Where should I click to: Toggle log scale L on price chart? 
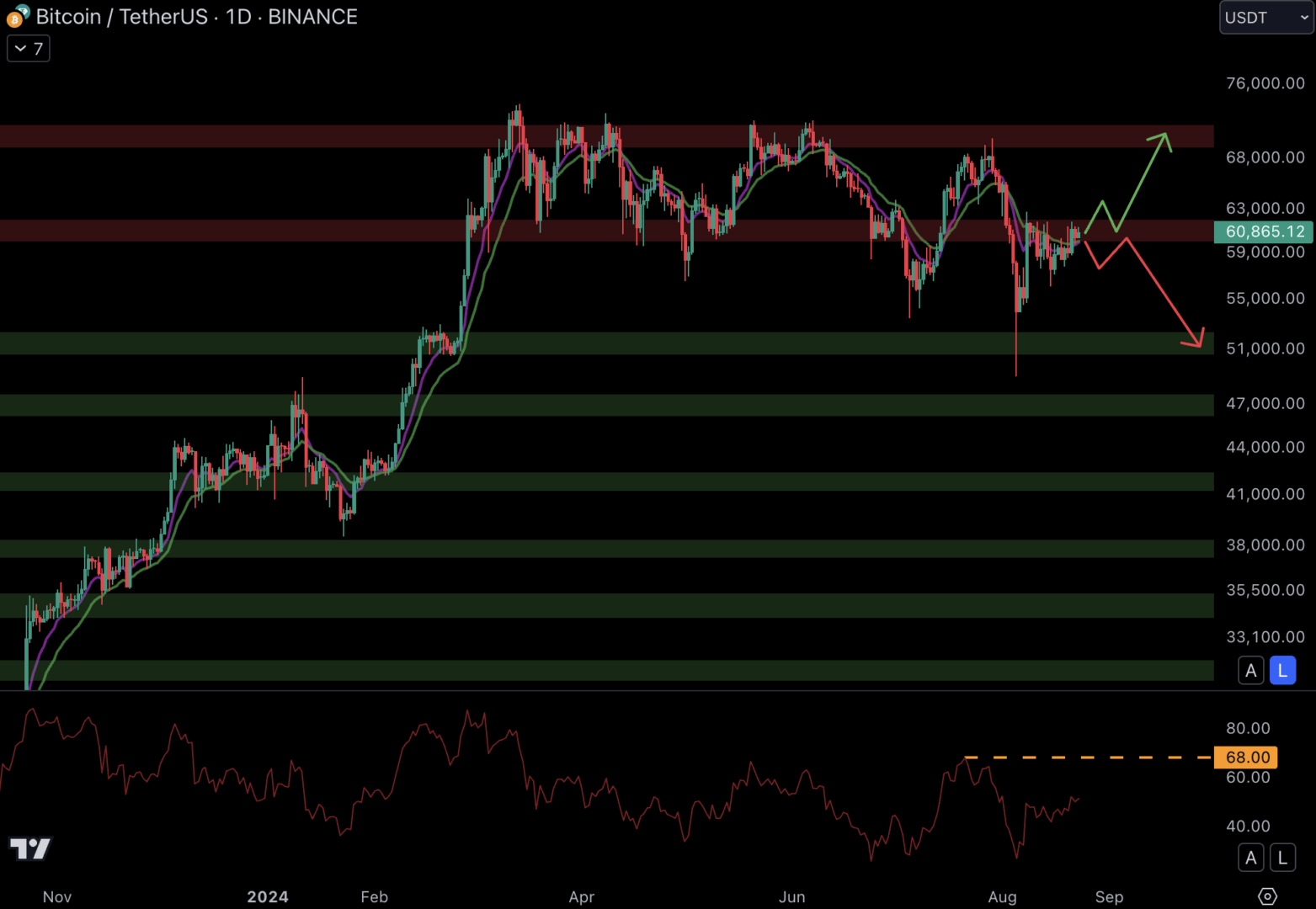[1282, 671]
